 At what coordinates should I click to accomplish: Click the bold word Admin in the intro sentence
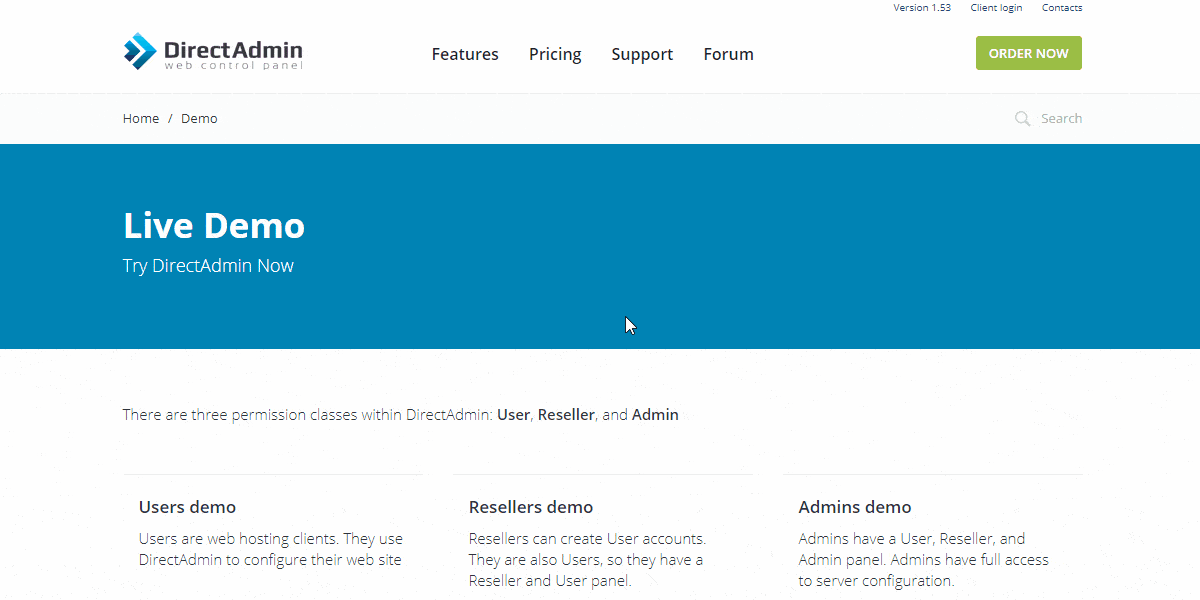point(655,414)
